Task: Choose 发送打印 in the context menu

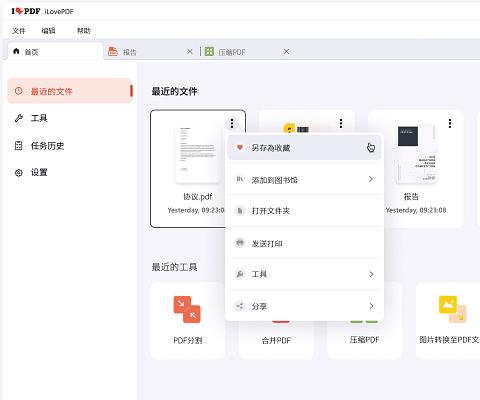Action: coord(304,243)
